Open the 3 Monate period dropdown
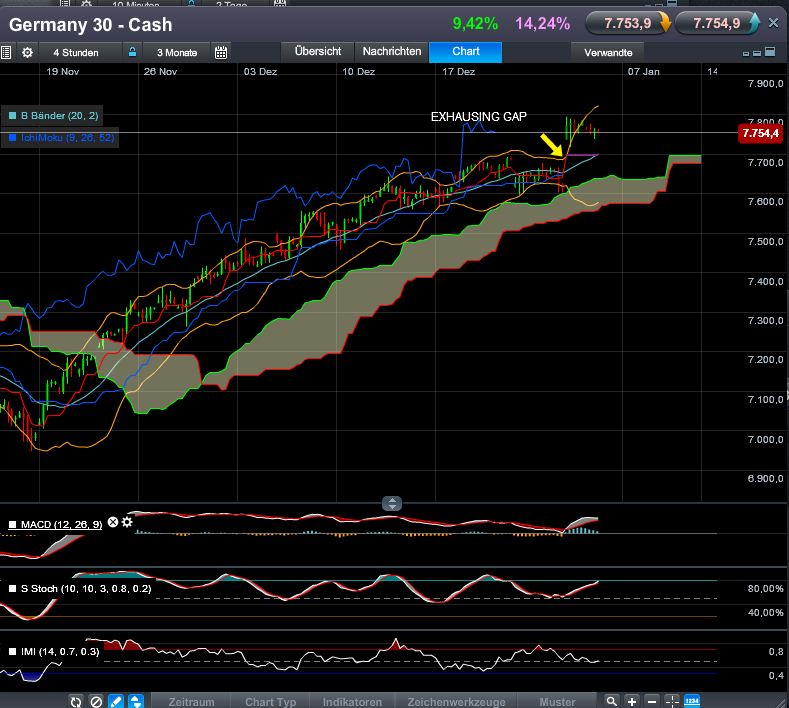 (x=177, y=52)
